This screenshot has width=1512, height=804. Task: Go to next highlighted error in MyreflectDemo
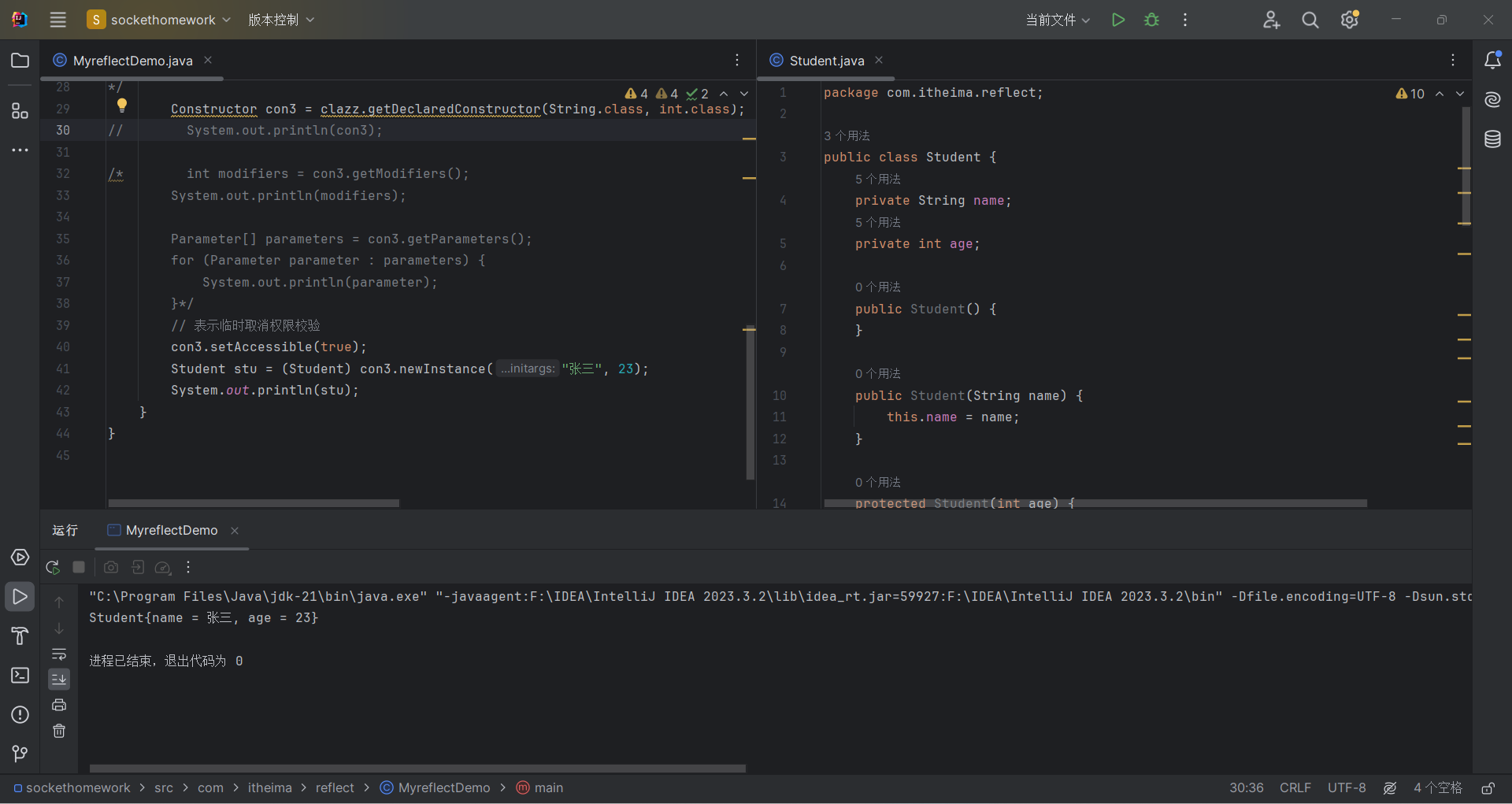point(744,94)
